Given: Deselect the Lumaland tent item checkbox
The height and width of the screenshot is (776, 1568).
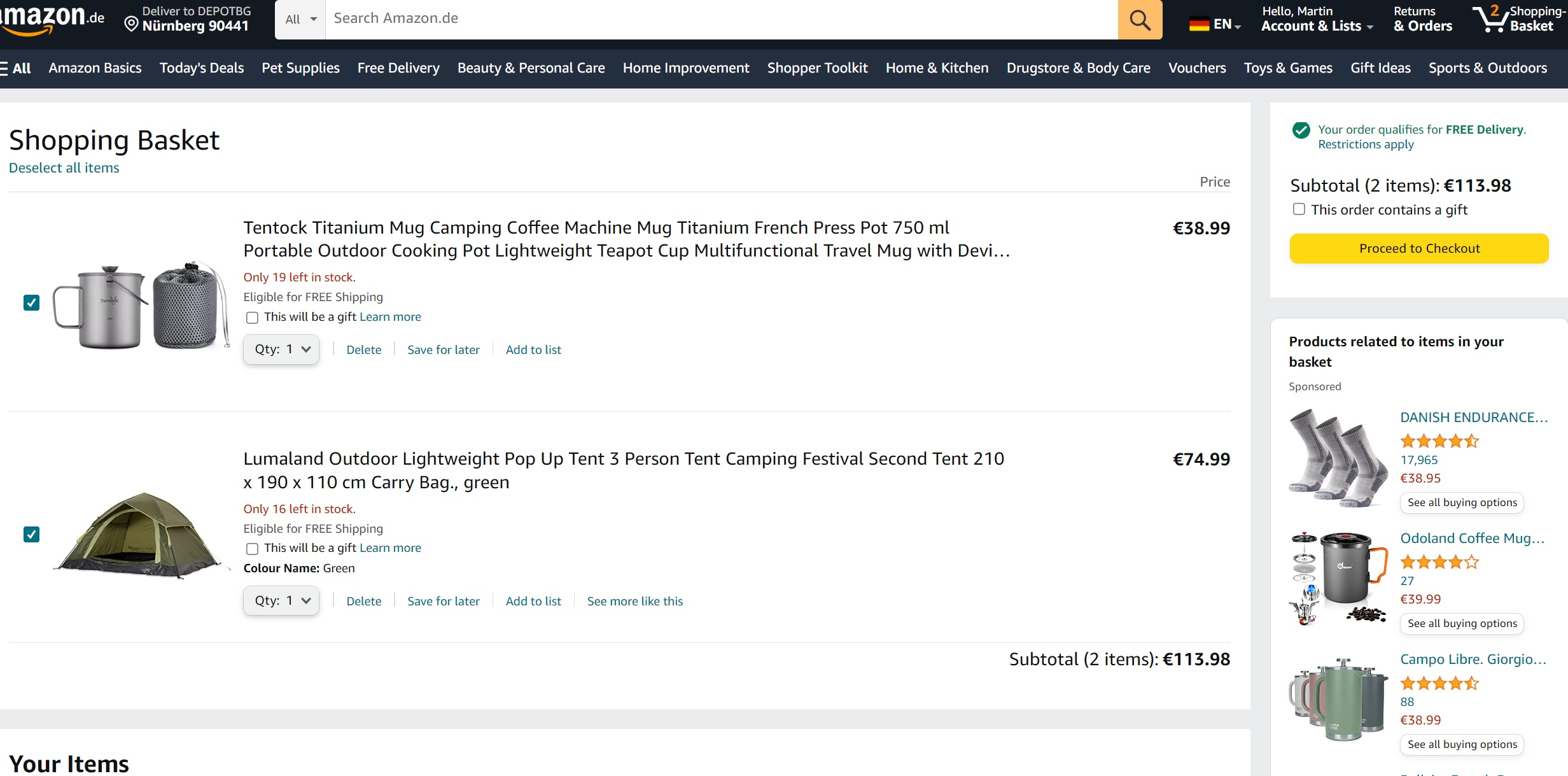Looking at the screenshot, I should pos(31,534).
